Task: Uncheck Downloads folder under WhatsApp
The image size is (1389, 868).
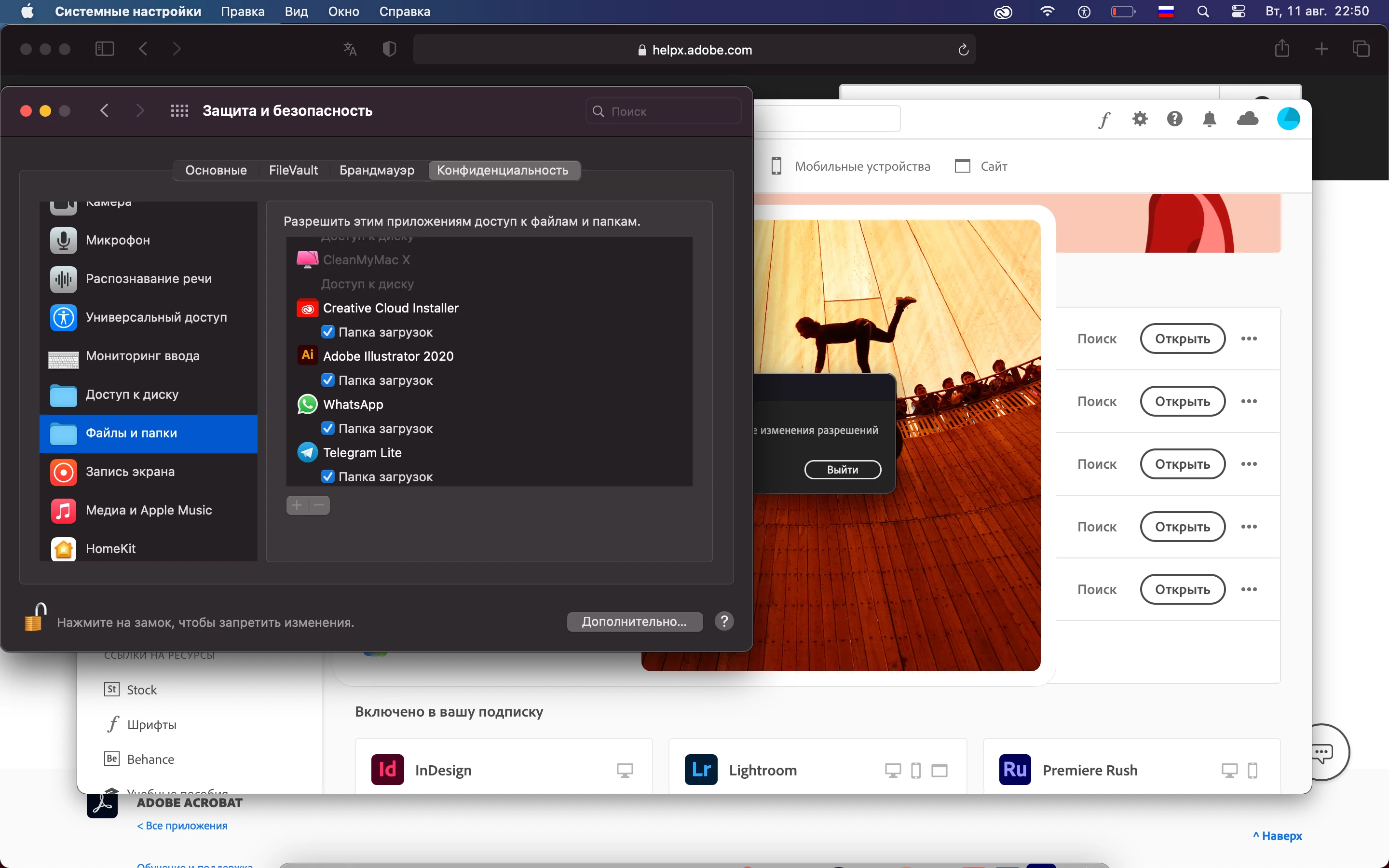Action: [x=328, y=428]
